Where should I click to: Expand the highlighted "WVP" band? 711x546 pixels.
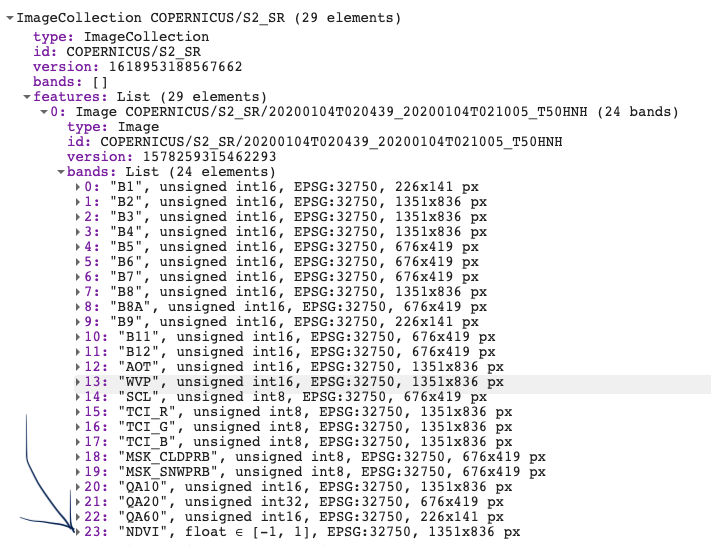78,382
